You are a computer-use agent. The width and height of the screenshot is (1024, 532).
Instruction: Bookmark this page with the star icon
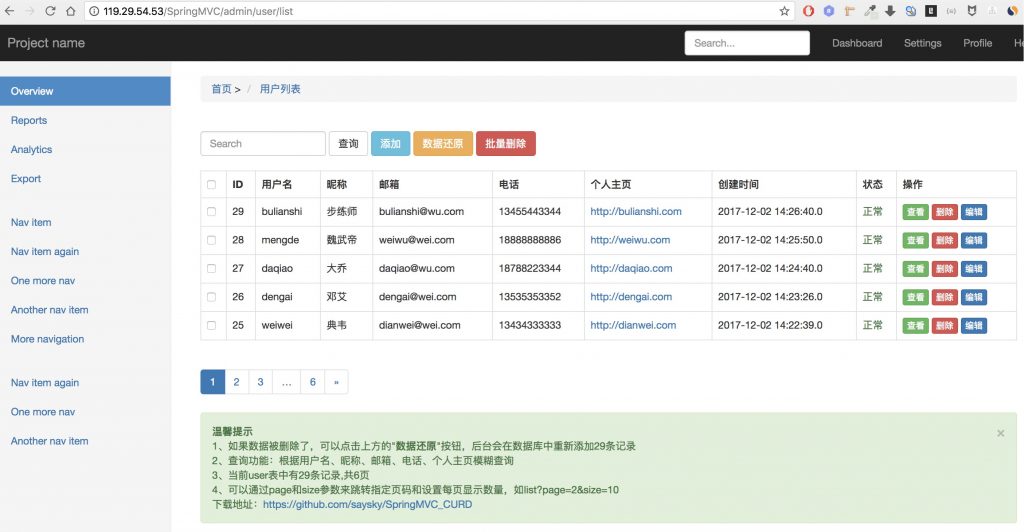point(785,11)
